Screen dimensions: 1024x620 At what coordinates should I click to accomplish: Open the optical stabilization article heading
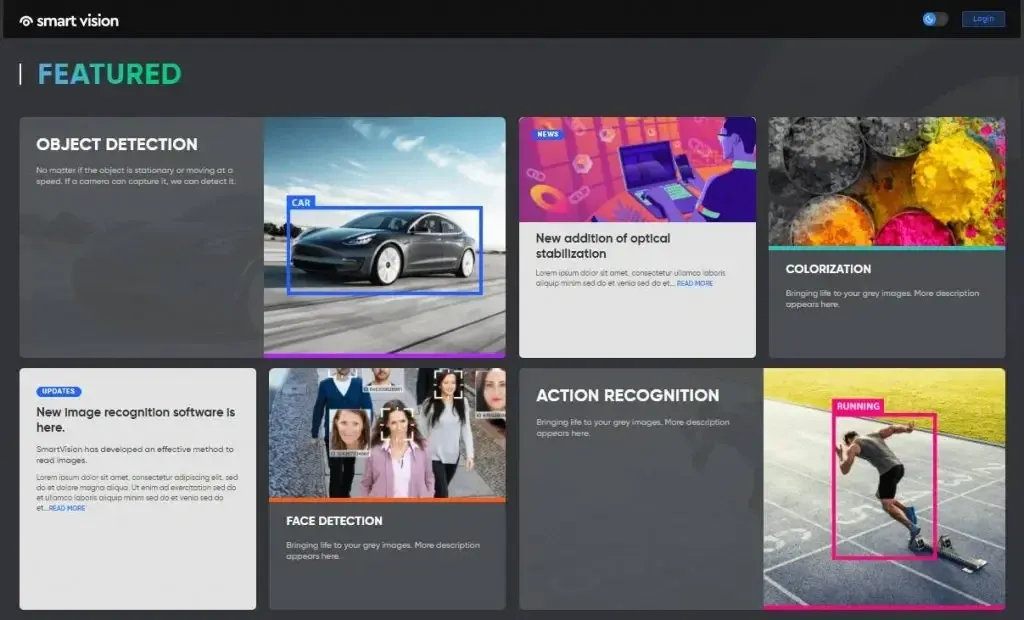[603, 246]
